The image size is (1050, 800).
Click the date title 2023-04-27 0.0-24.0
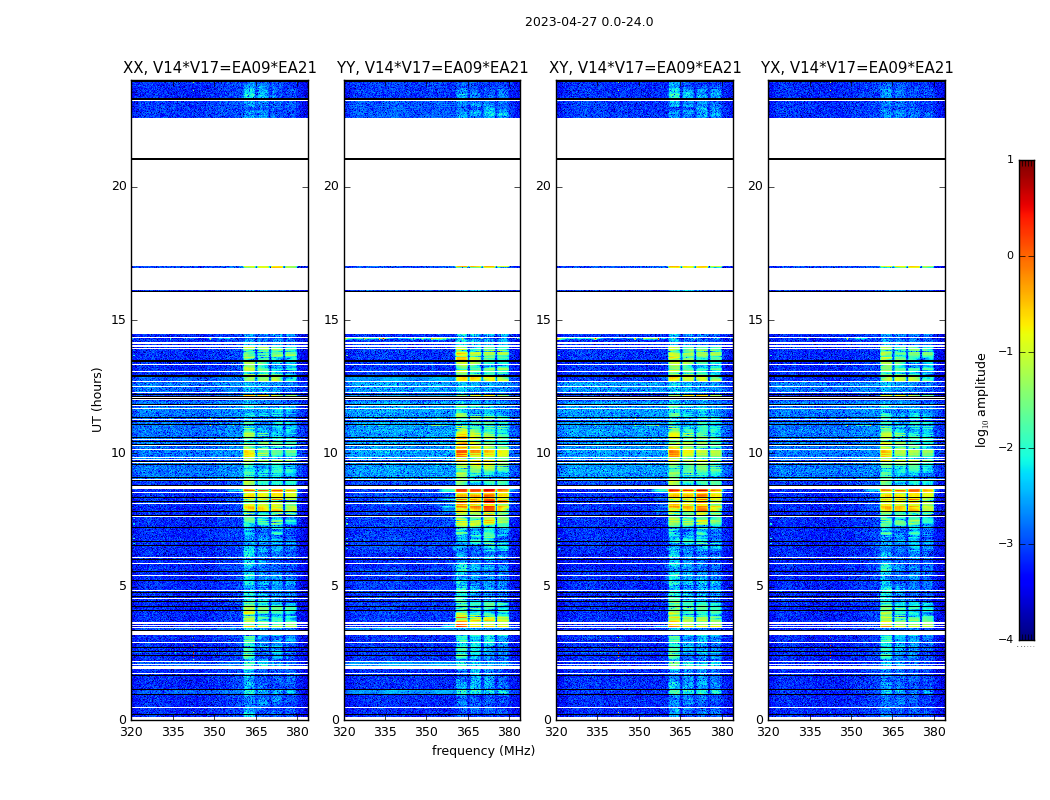click(588, 22)
